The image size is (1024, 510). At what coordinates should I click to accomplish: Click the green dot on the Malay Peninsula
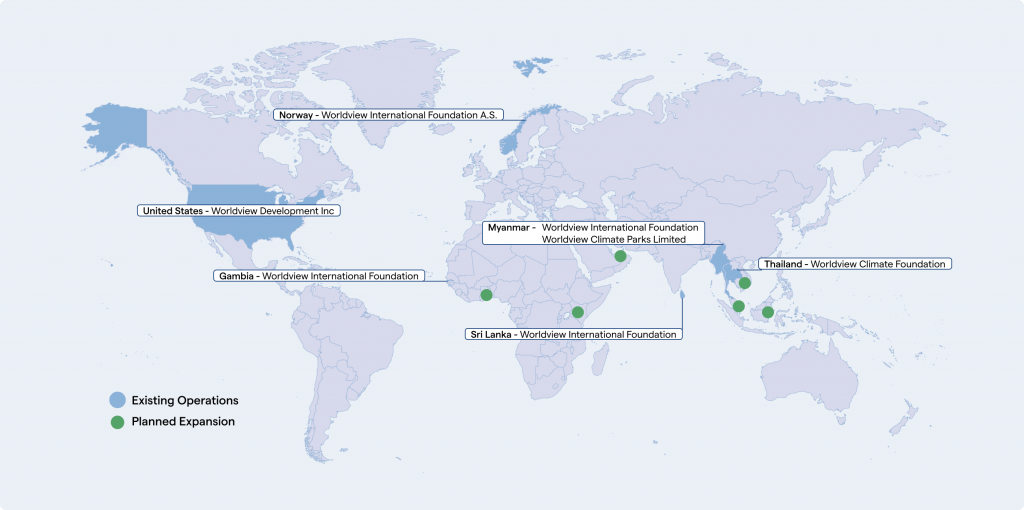(x=738, y=306)
